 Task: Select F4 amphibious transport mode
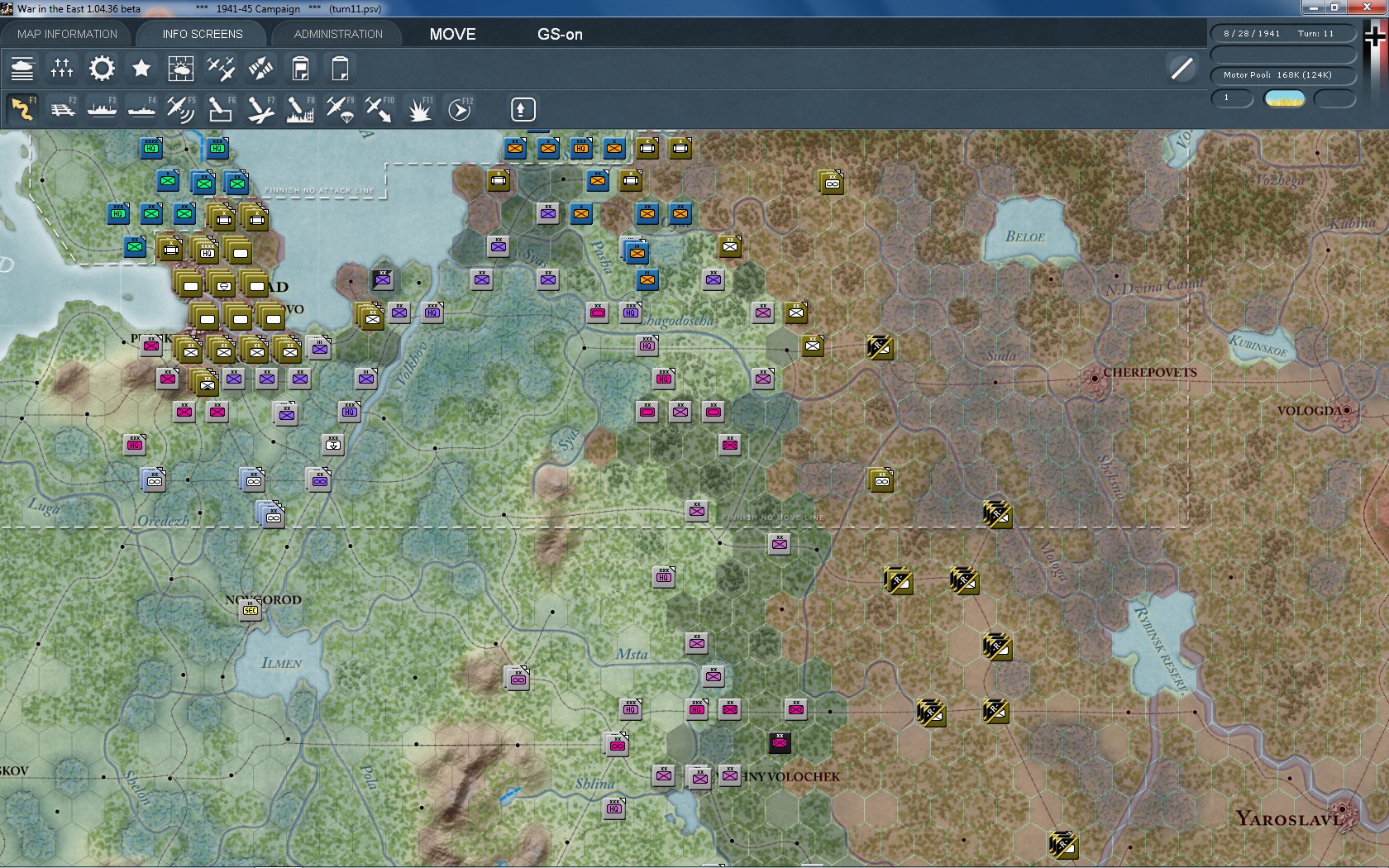tap(141, 109)
